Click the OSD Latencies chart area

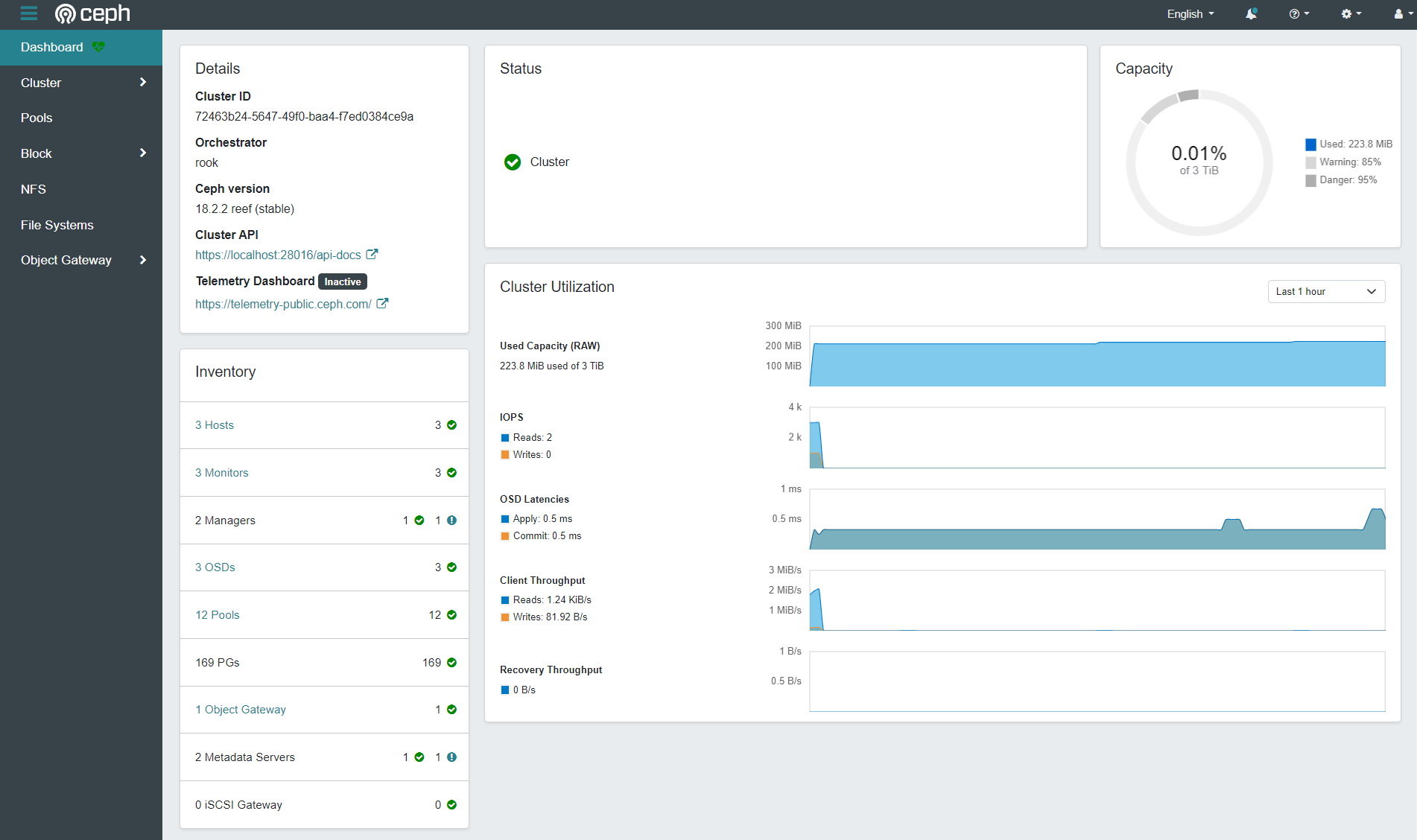(x=1097, y=519)
